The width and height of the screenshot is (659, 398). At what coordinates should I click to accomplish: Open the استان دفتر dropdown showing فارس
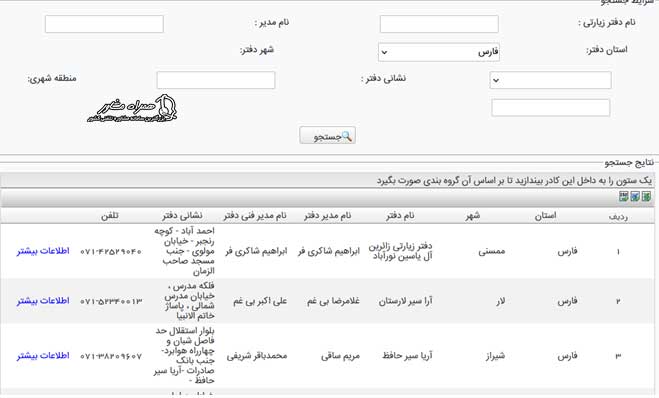pyautogui.click(x=439, y=52)
